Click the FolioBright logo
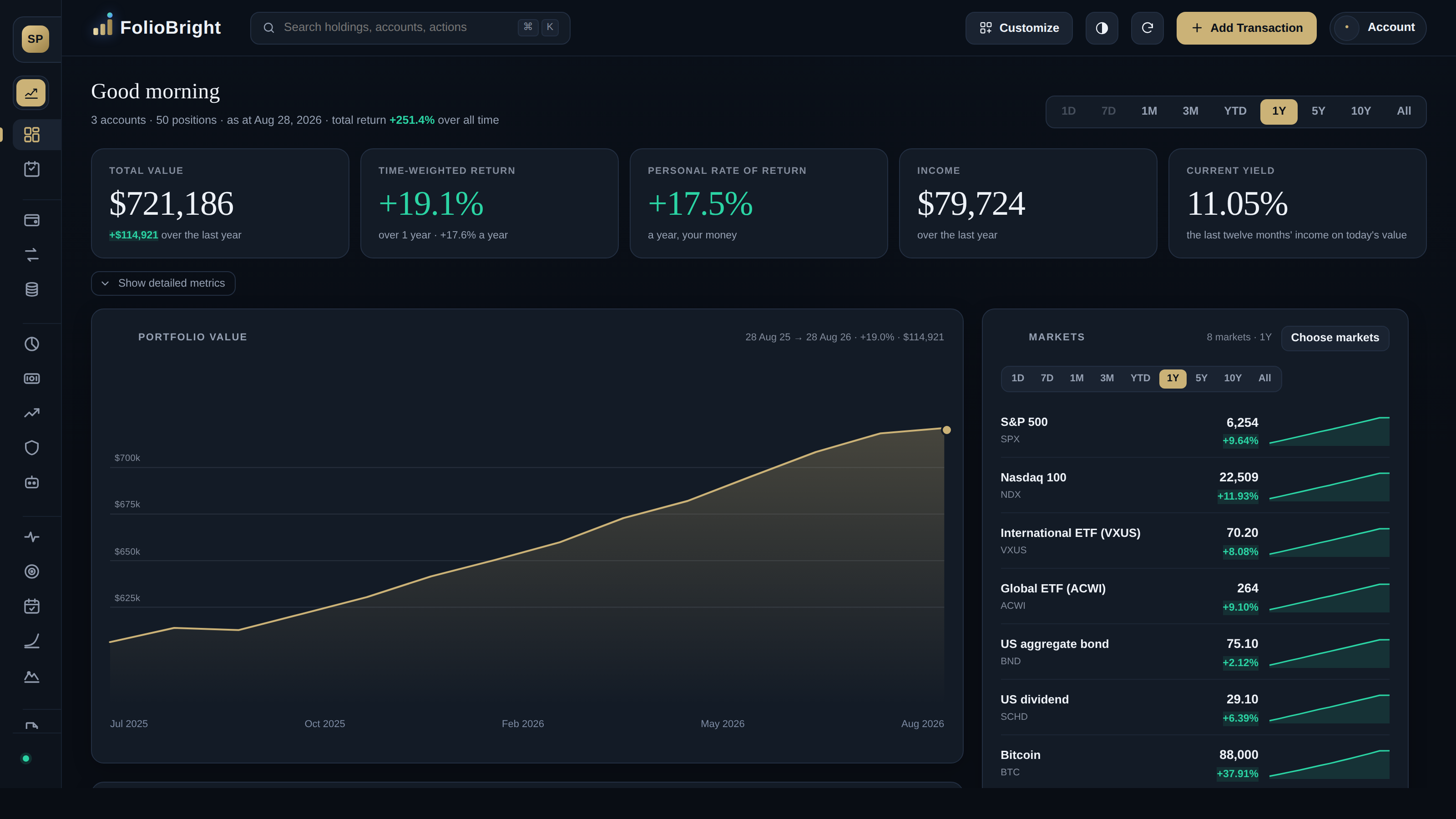This screenshot has height=819, width=1456. tap(157, 26)
